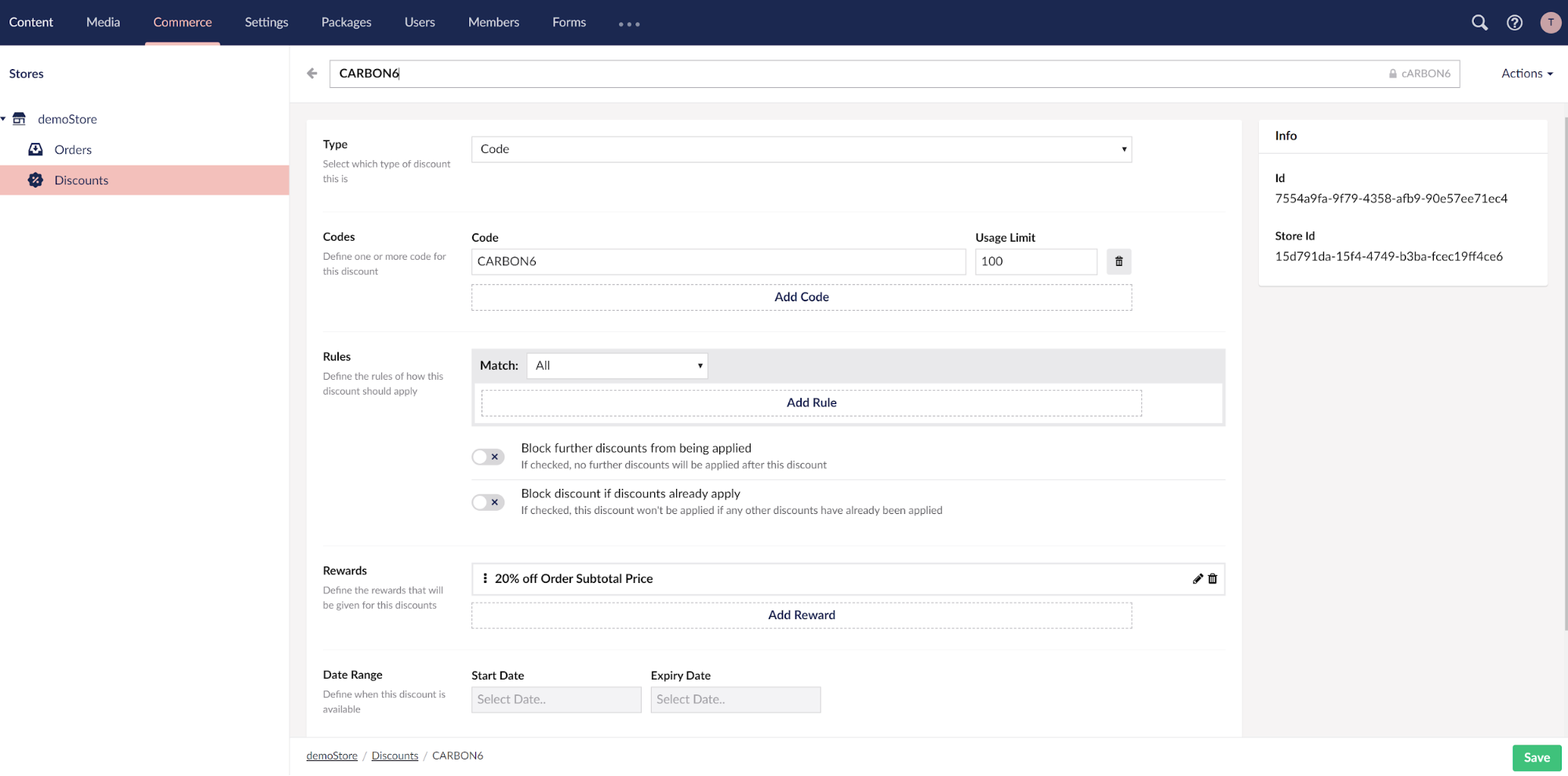Click the demoStore store icon

(19, 118)
